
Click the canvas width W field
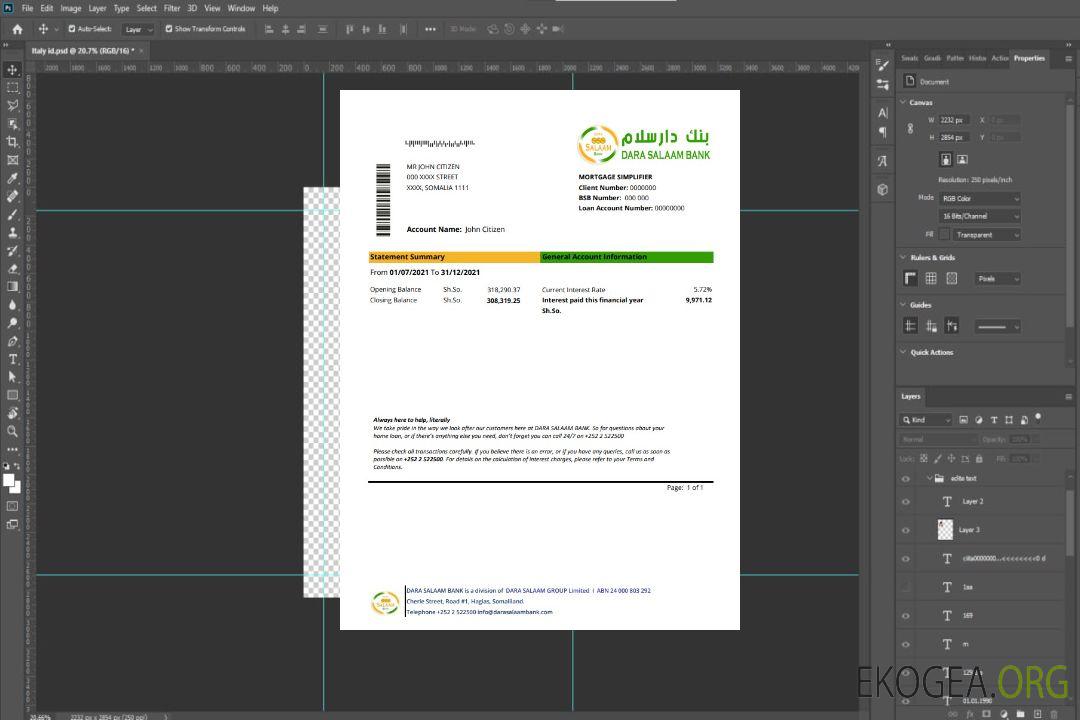(954, 120)
